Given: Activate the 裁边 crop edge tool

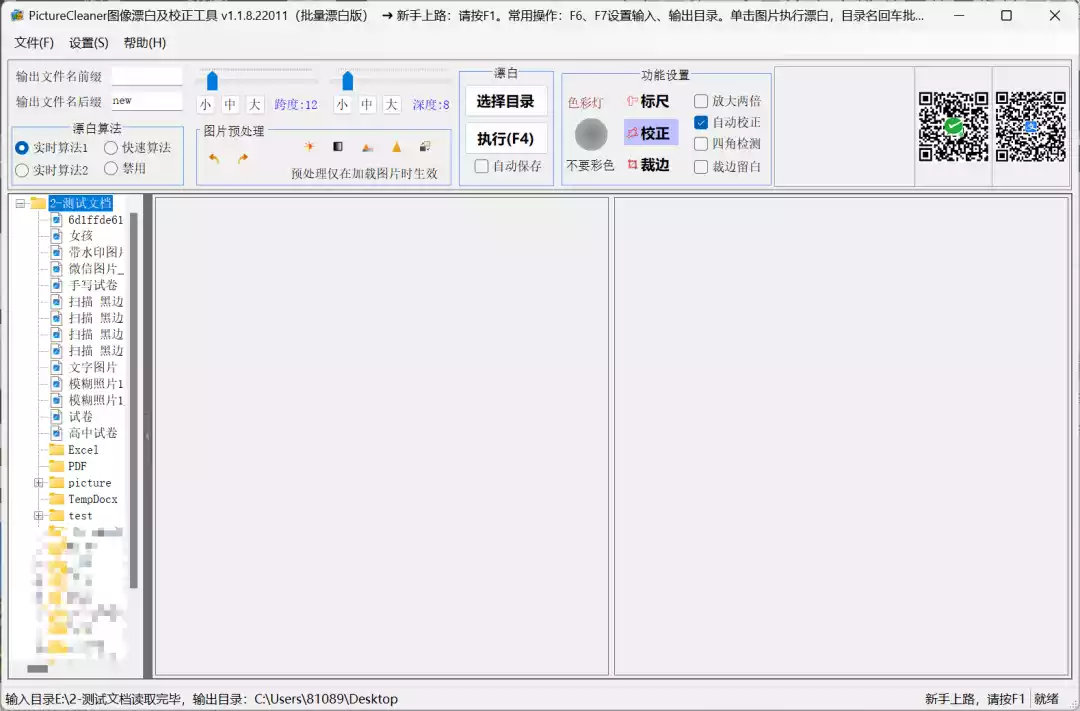Looking at the screenshot, I should click(x=649, y=165).
